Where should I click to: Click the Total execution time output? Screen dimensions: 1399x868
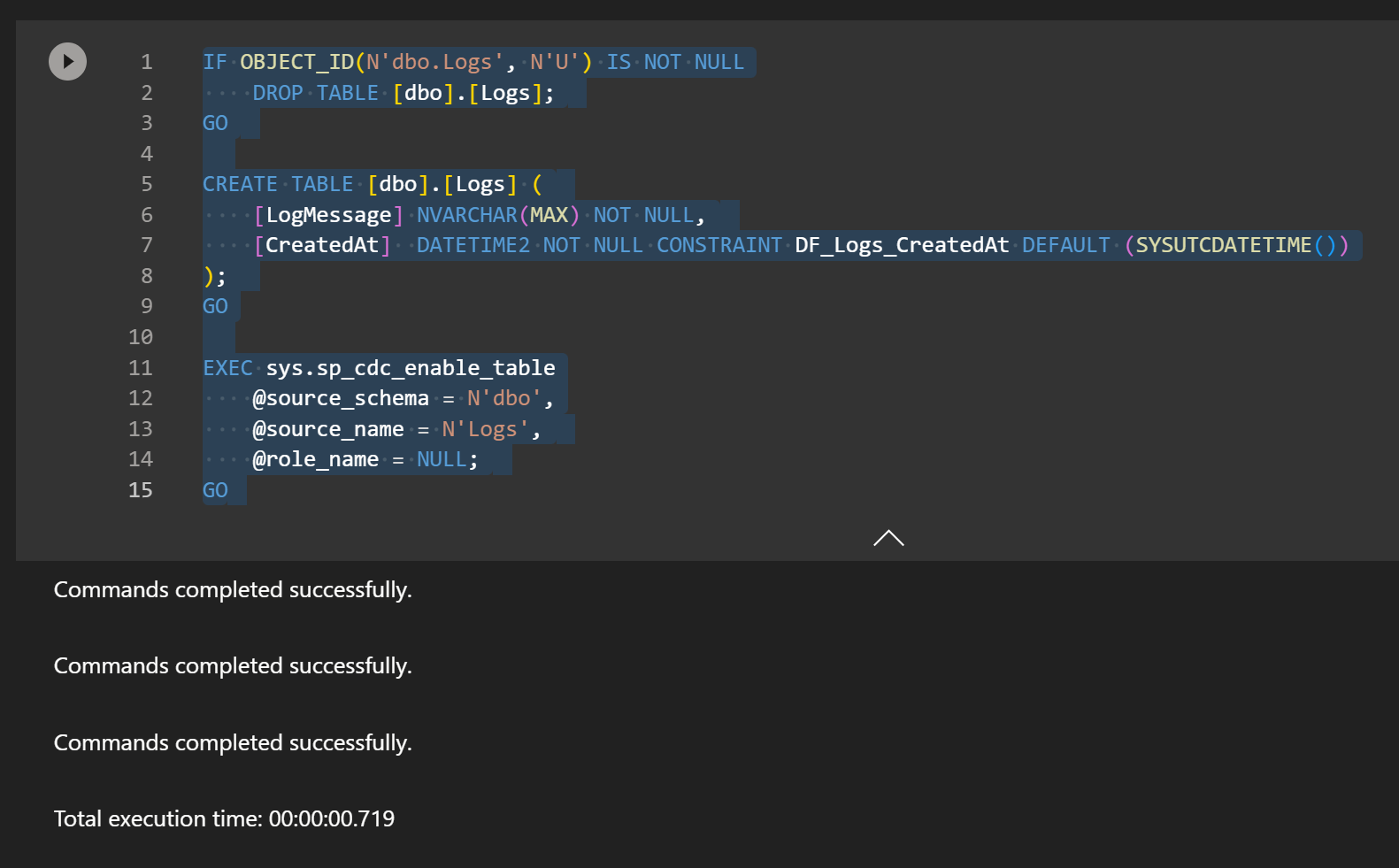(224, 819)
